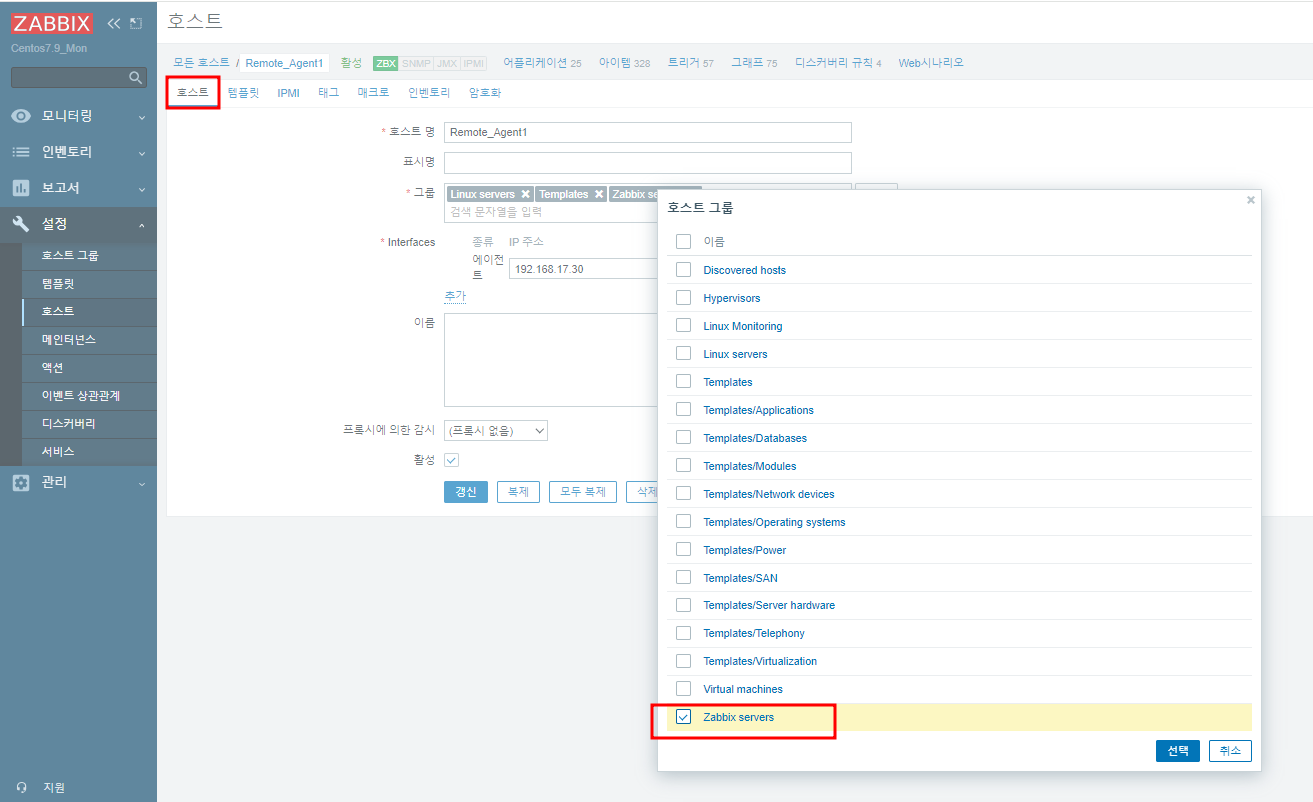Check the Templates/Databases checkbox
The height and width of the screenshot is (802, 1313).
coord(684,437)
